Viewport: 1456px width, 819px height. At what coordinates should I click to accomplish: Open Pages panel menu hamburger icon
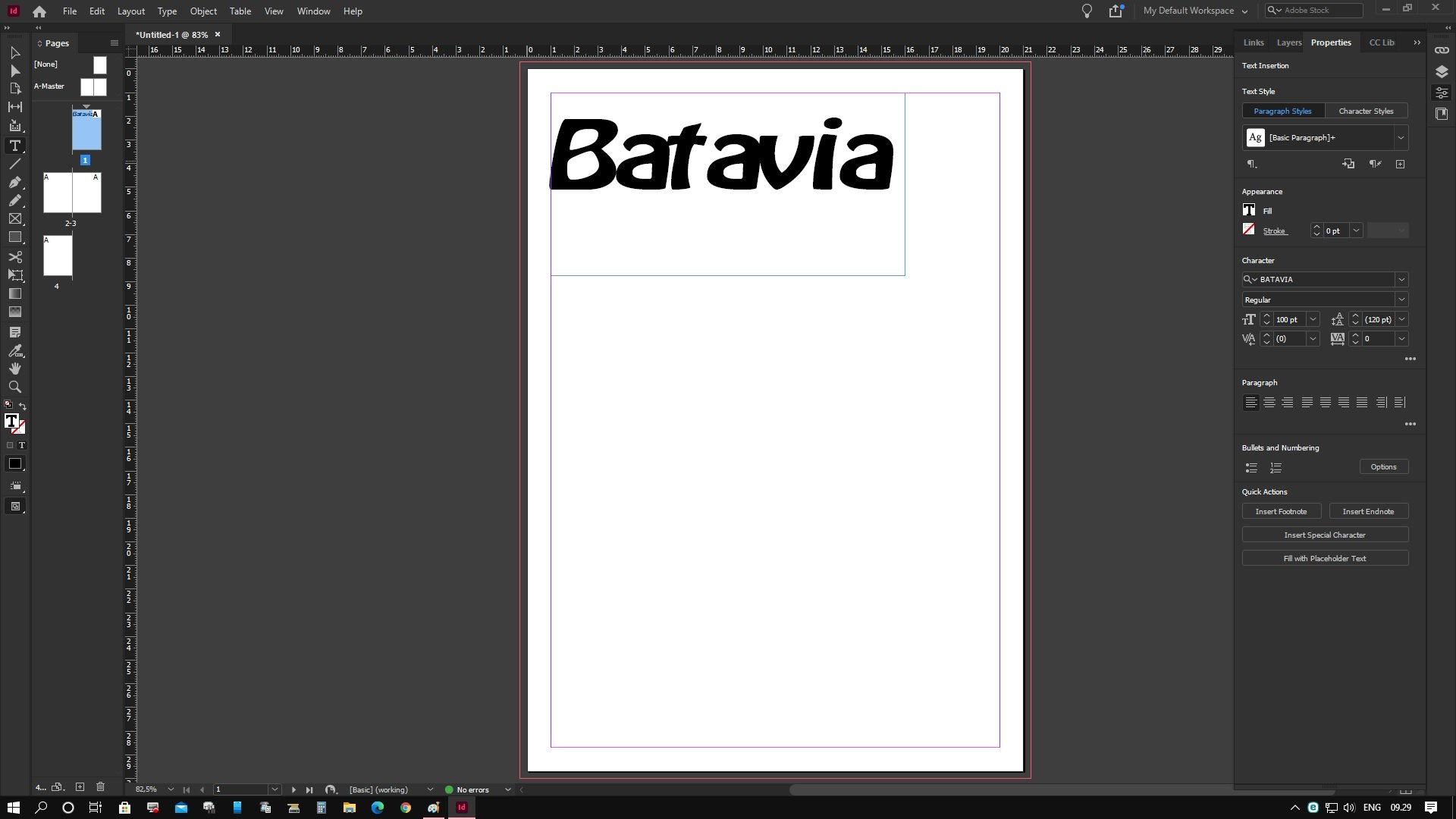click(114, 43)
